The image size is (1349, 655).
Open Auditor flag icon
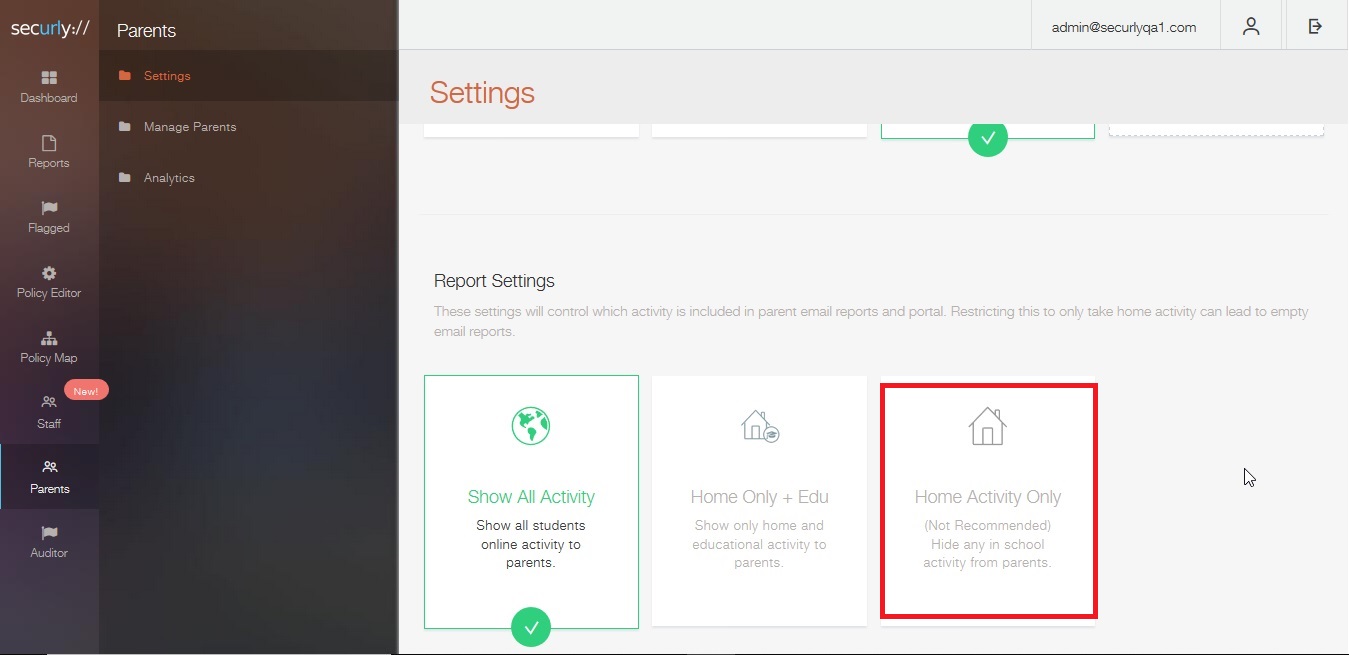49,532
